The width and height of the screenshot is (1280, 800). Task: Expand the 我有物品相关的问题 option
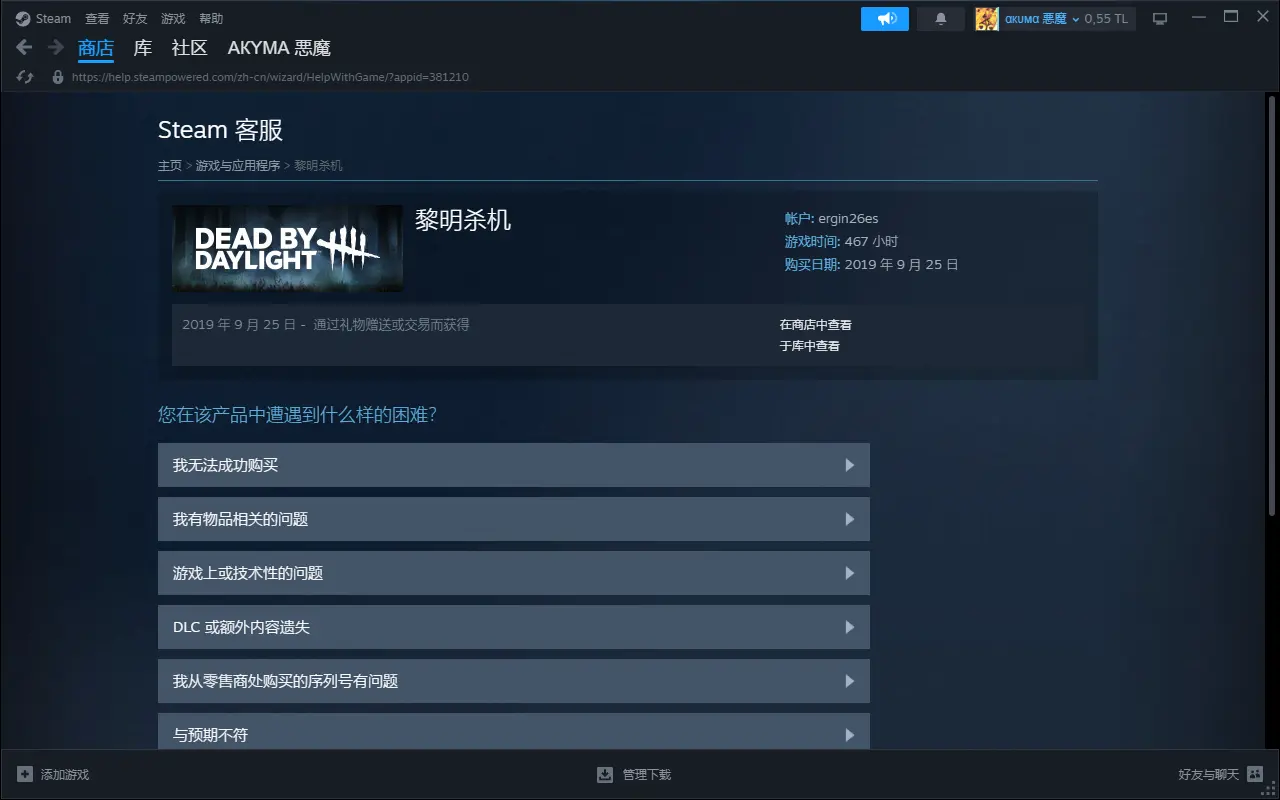coord(514,519)
